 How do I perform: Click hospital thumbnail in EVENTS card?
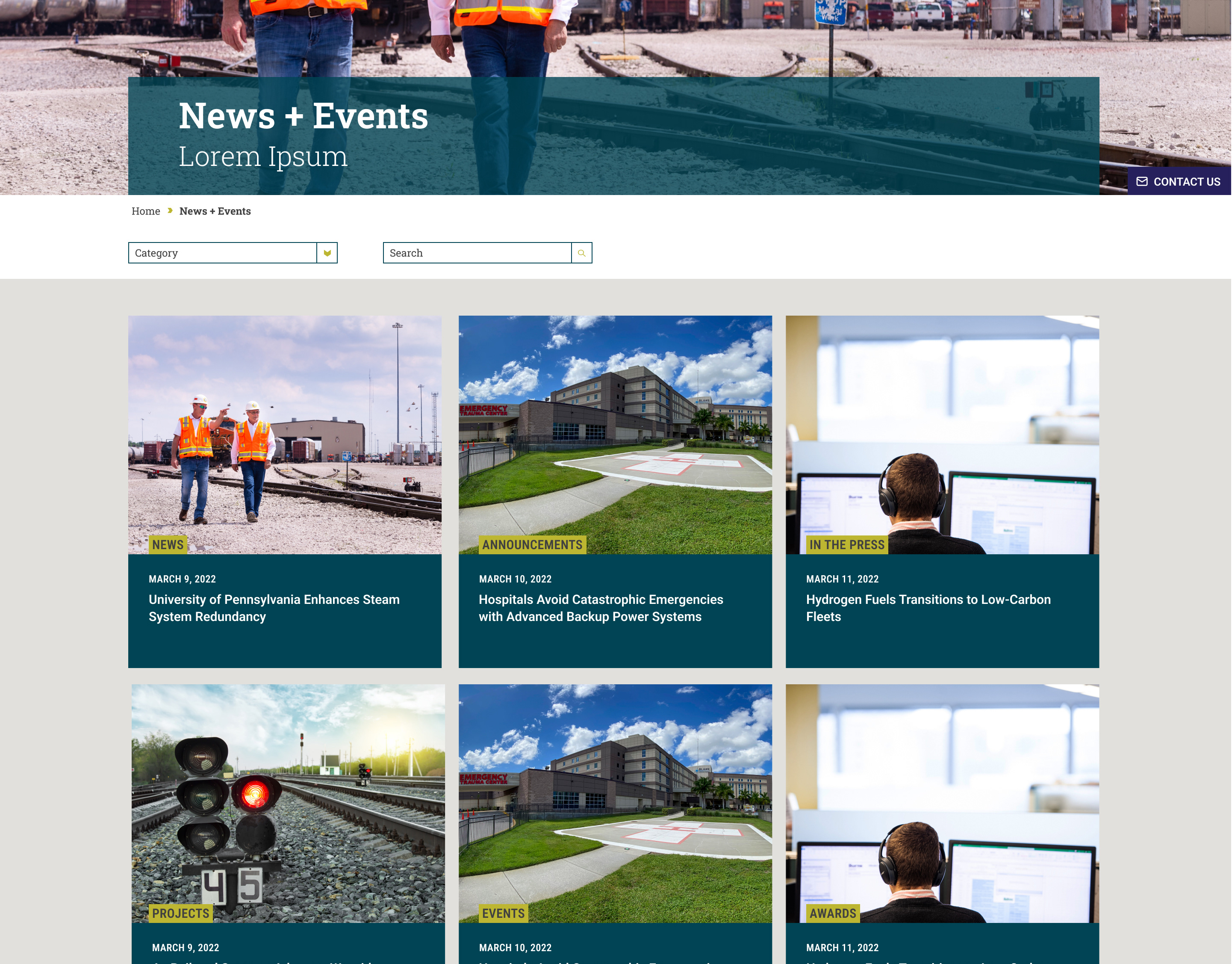[x=615, y=803]
